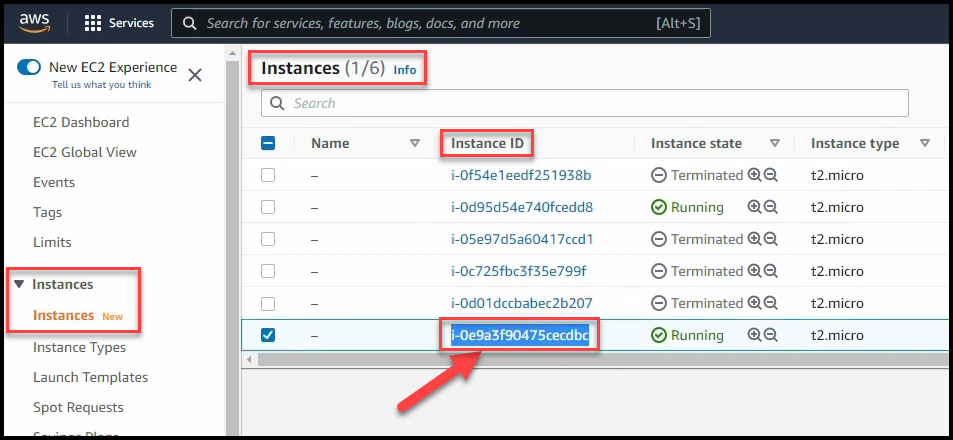The width and height of the screenshot is (953, 440).
Task: Check the box for instance i-0d95d54e740fcedd8
Action: tap(268, 207)
